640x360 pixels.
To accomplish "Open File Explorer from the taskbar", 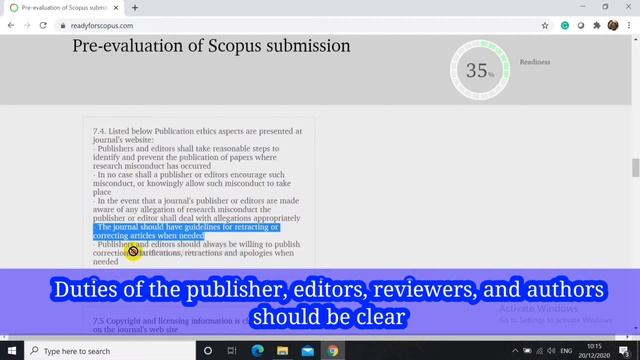I will point(282,351).
